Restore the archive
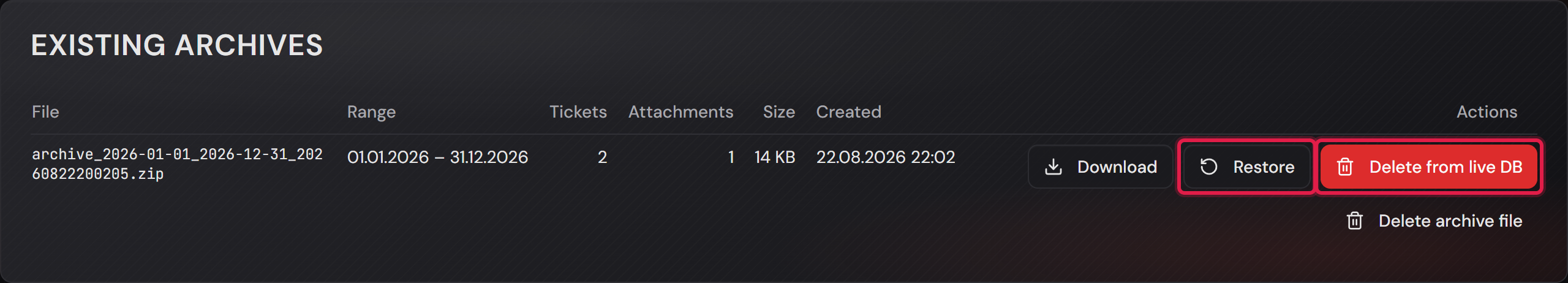 coord(1246,167)
